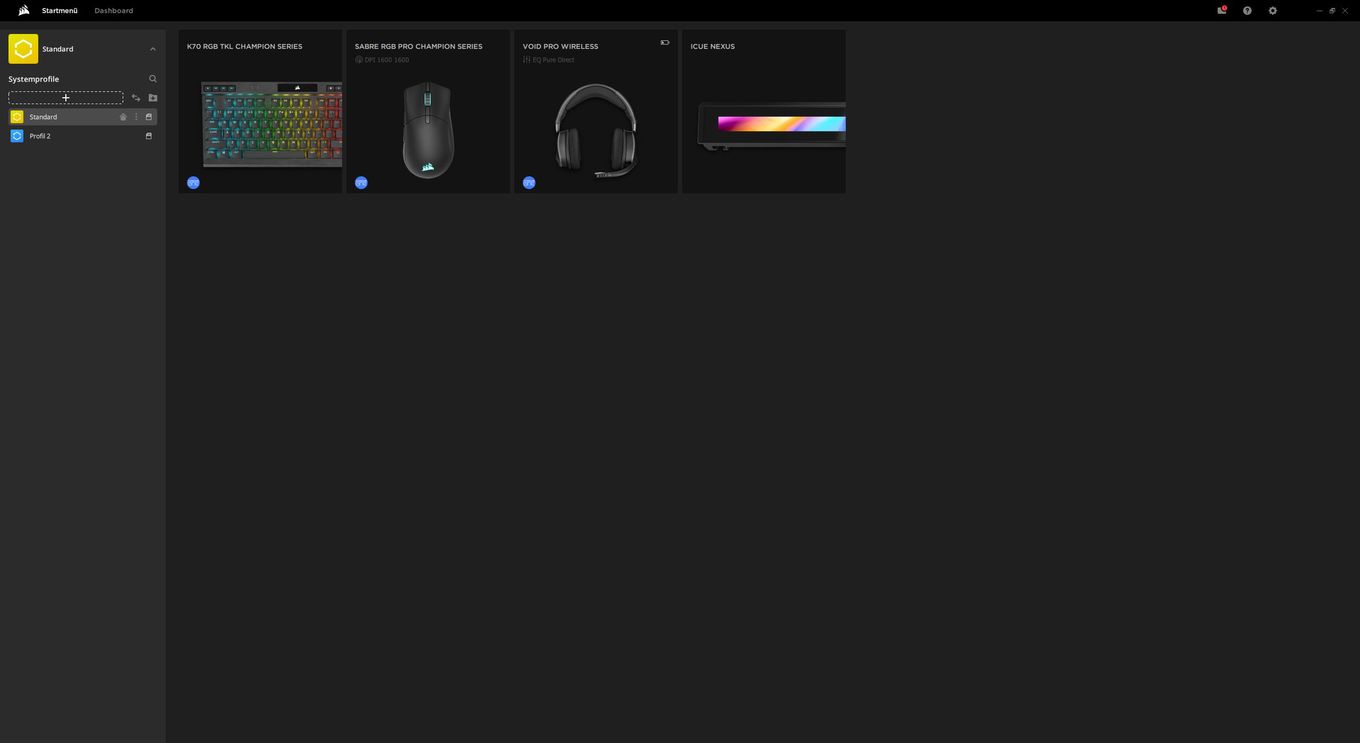Viewport: 1360px width, 743px height.
Task: Create a new profile folder
Action: [x=153, y=98]
